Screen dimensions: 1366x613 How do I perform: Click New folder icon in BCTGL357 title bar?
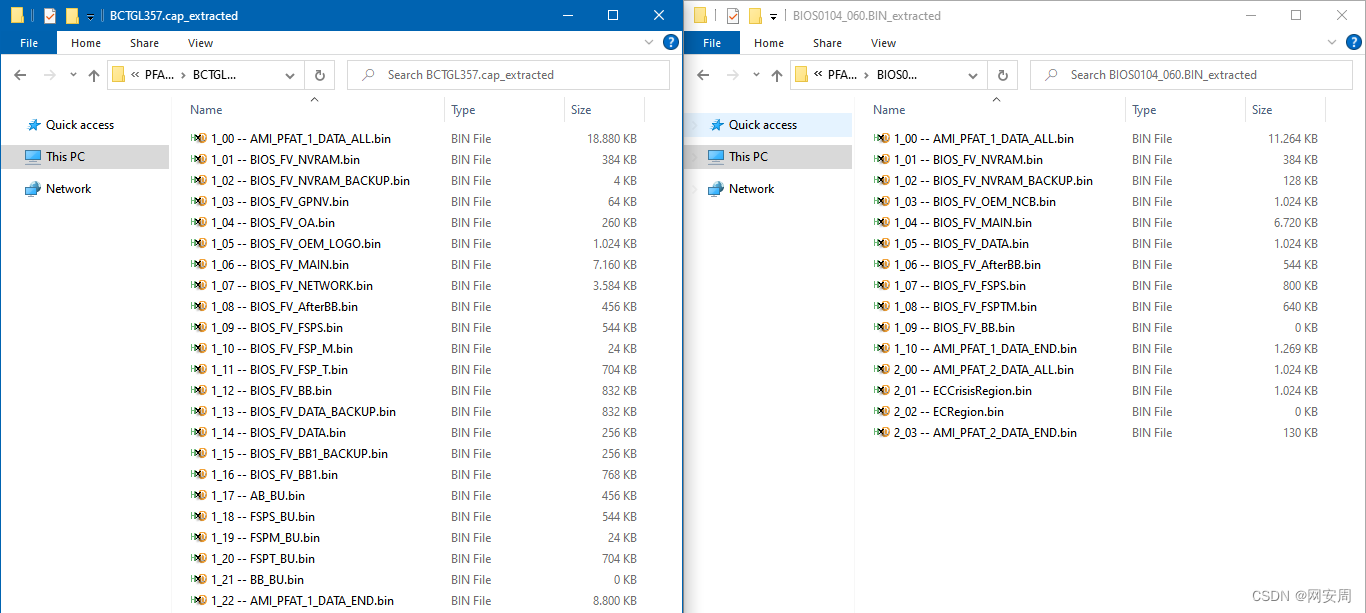72,16
